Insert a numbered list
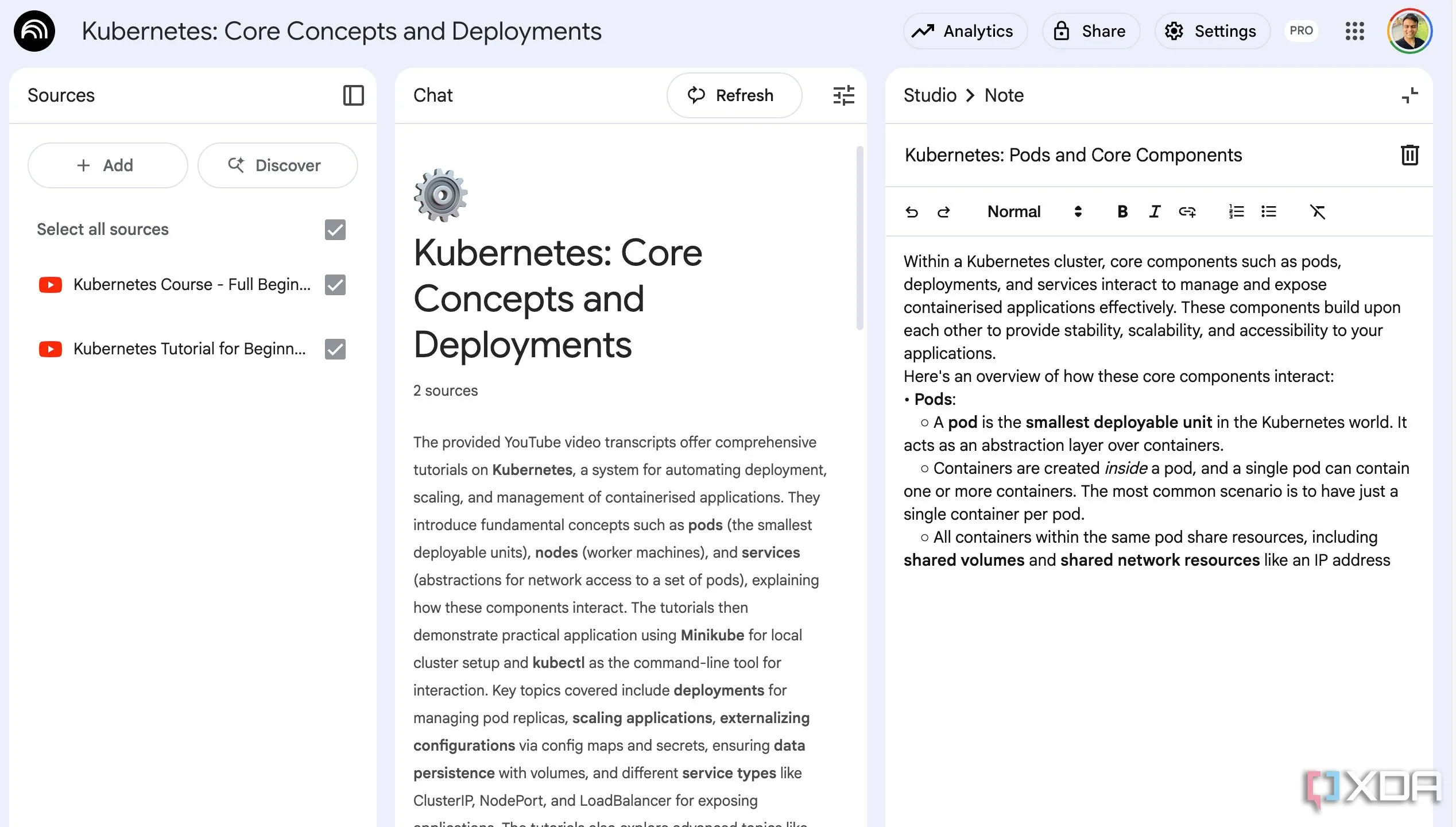1456x827 pixels. [1236, 212]
